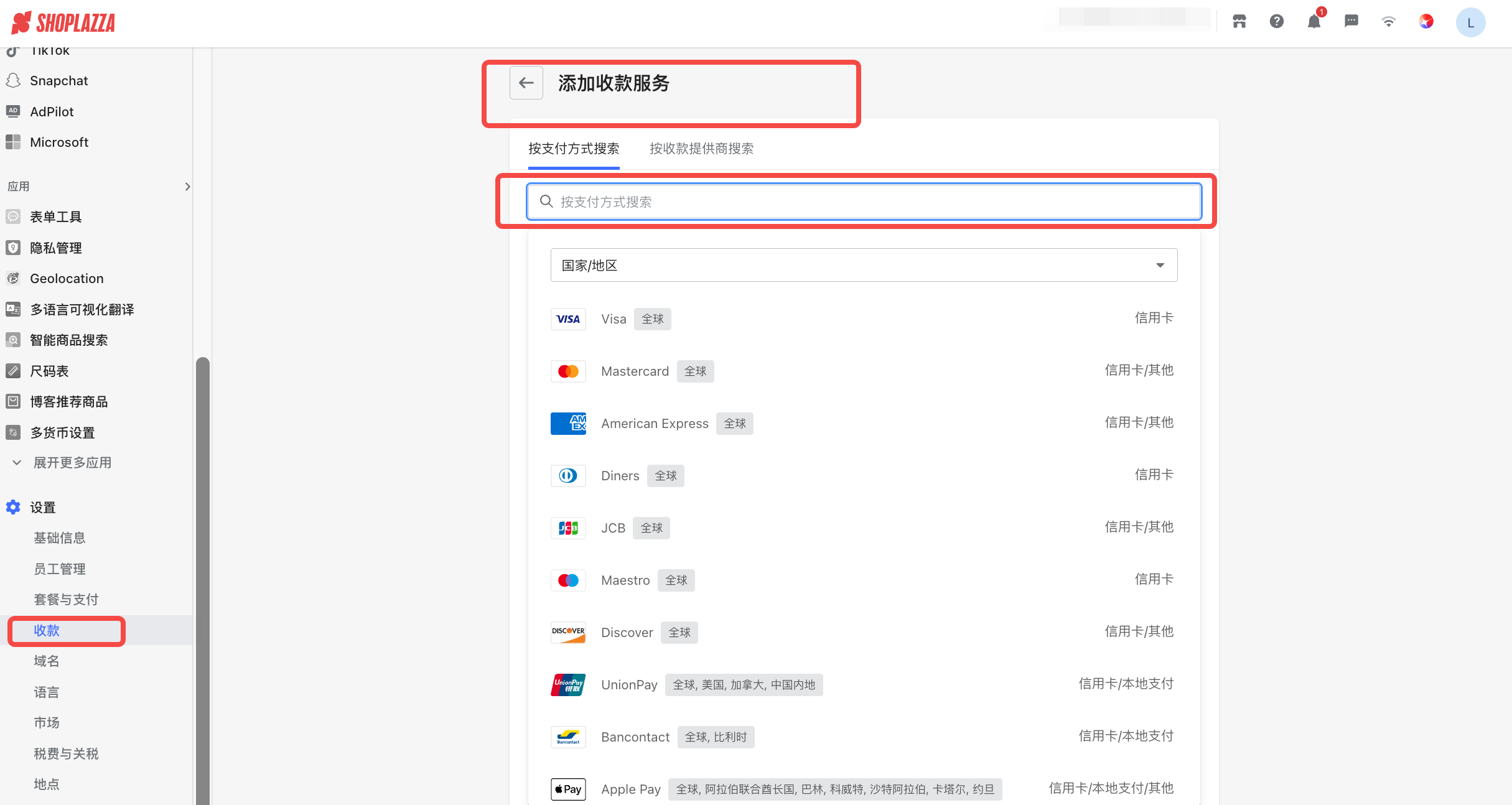The height and width of the screenshot is (805, 1512).
Task: Open 员工管理 settings page
Action: click(60, 569)
